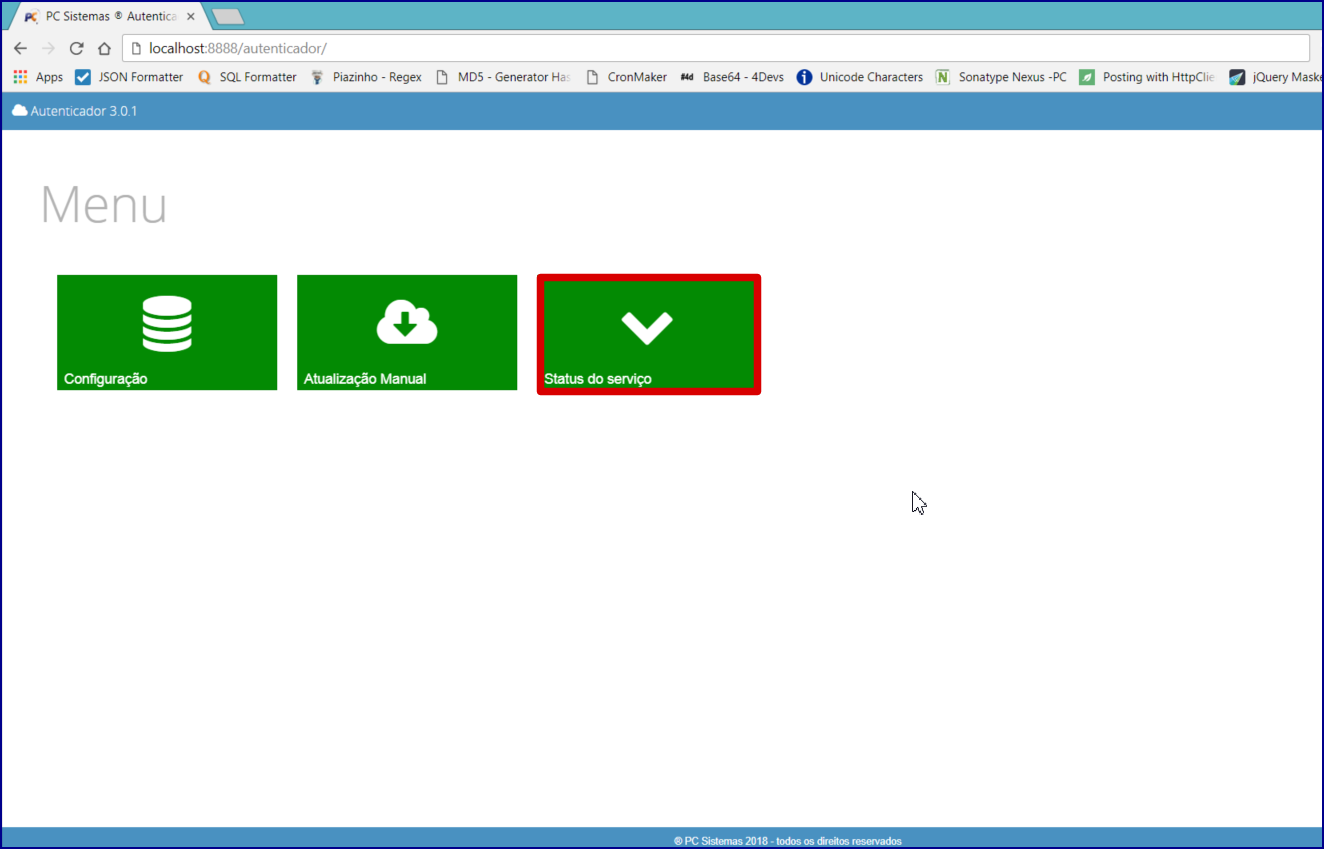Open the Base64 - 4Devs bookmark
Viewport: 1324px width, 849px height.
tap(732, 77)
